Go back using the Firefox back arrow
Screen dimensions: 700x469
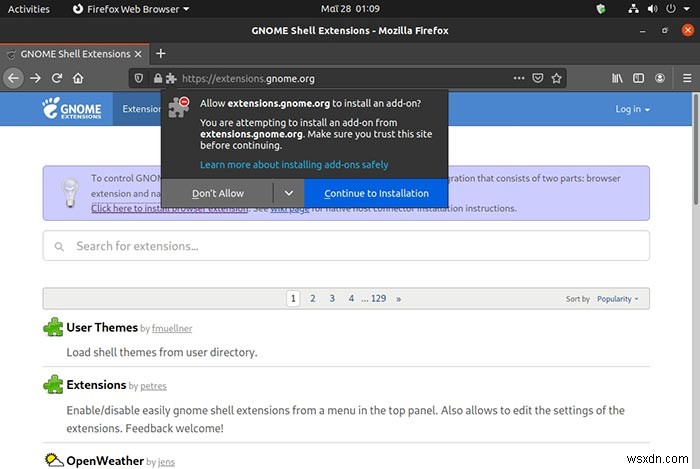point(13,79)
